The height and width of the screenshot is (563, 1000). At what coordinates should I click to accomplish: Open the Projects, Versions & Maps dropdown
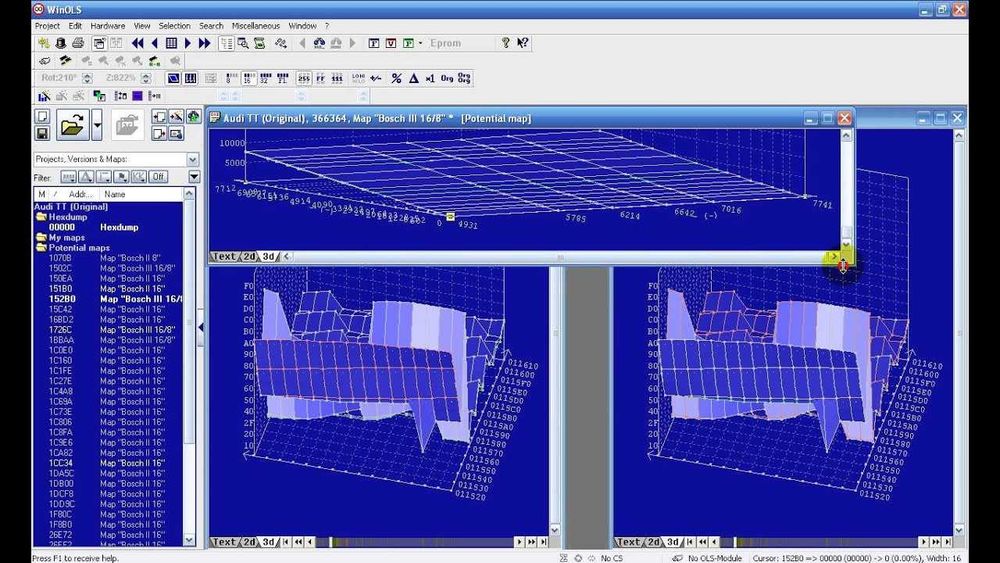[x=193, y=159]
